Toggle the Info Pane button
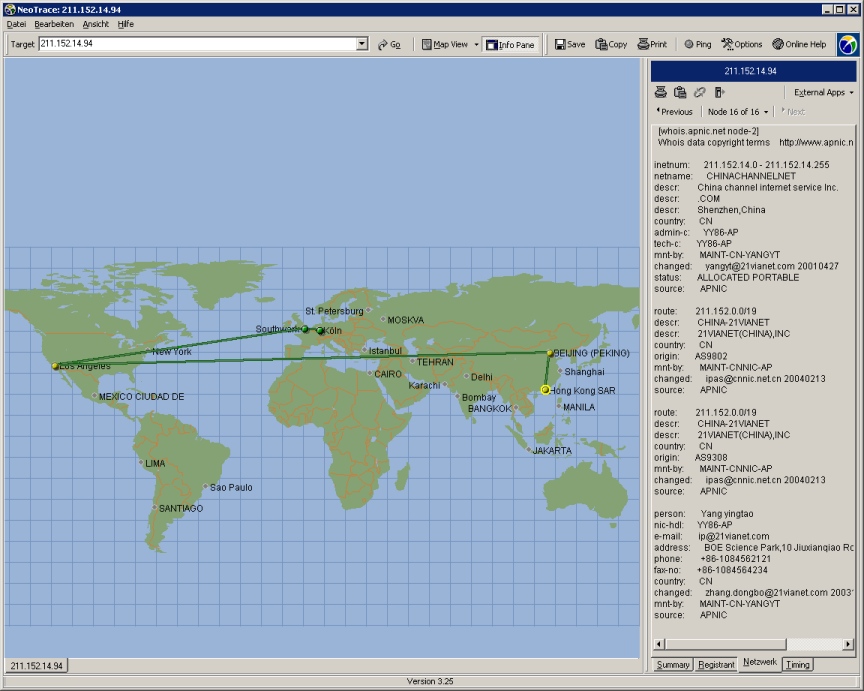This screenshot has height=691, width=864. (509, 44)
